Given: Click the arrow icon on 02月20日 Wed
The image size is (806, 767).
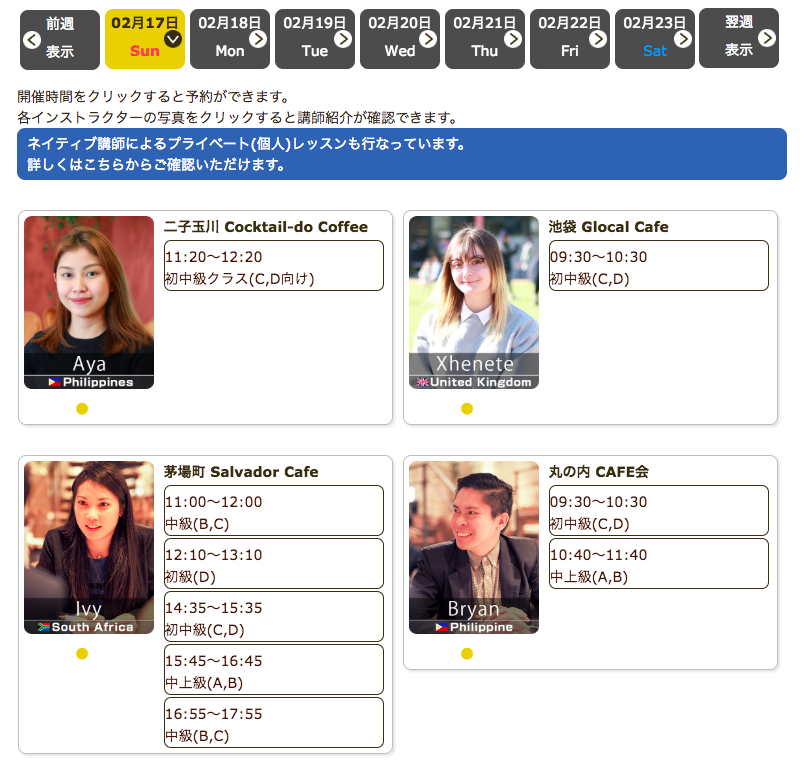Looking at the screenshot, I should [428, 39].
